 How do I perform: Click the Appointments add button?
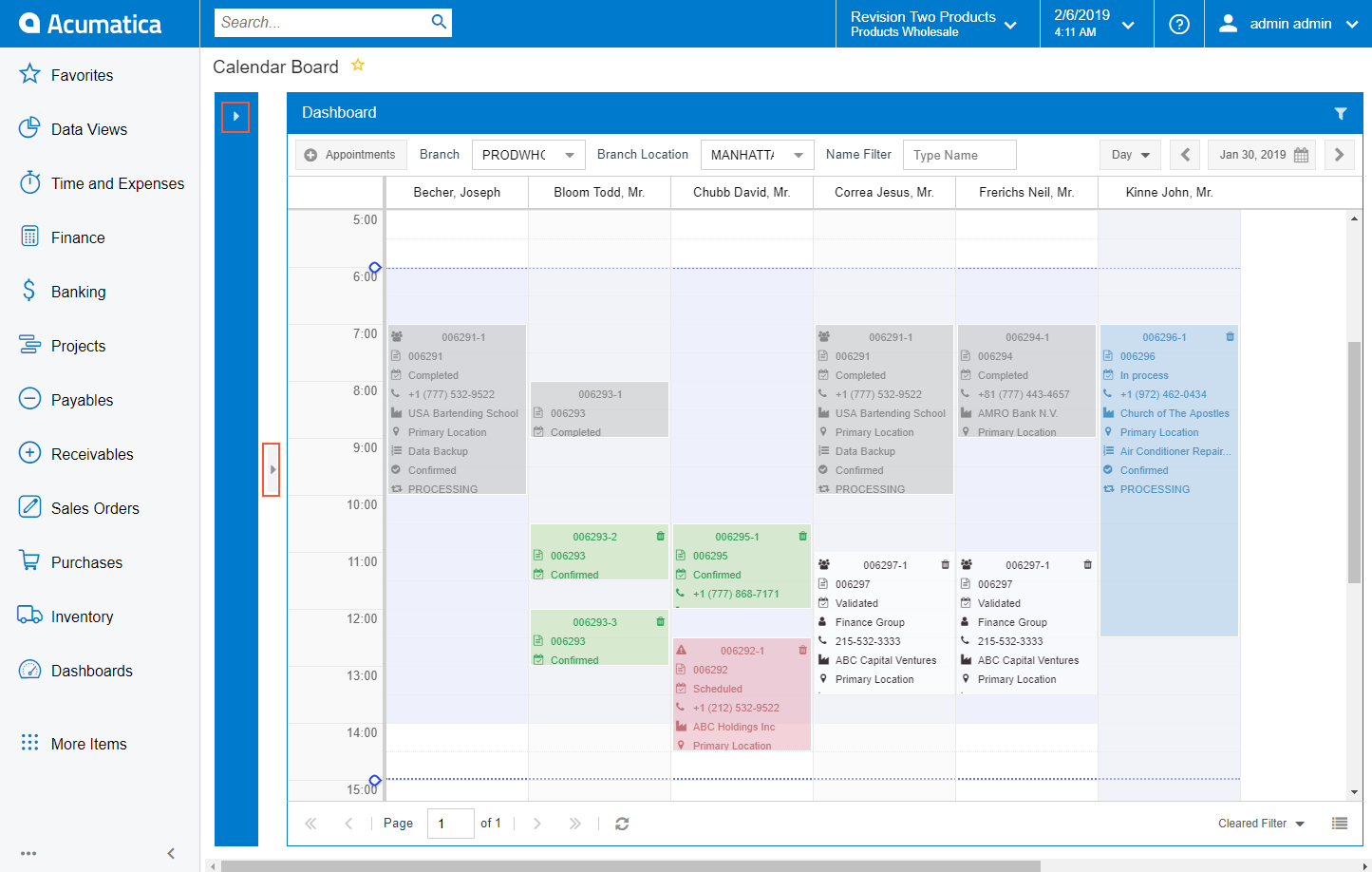350,155
